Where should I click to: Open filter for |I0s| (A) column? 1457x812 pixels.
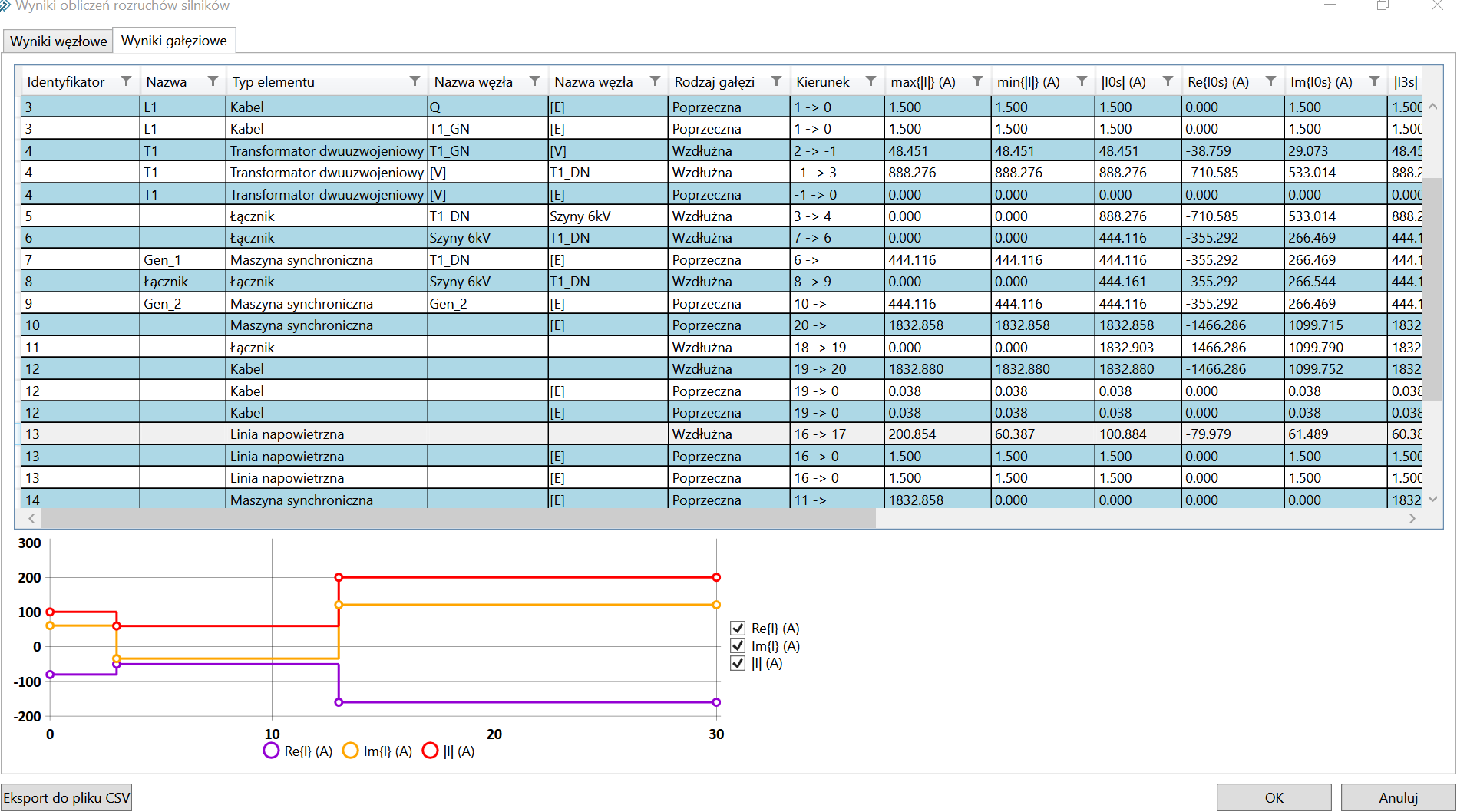coord(1168,81)
